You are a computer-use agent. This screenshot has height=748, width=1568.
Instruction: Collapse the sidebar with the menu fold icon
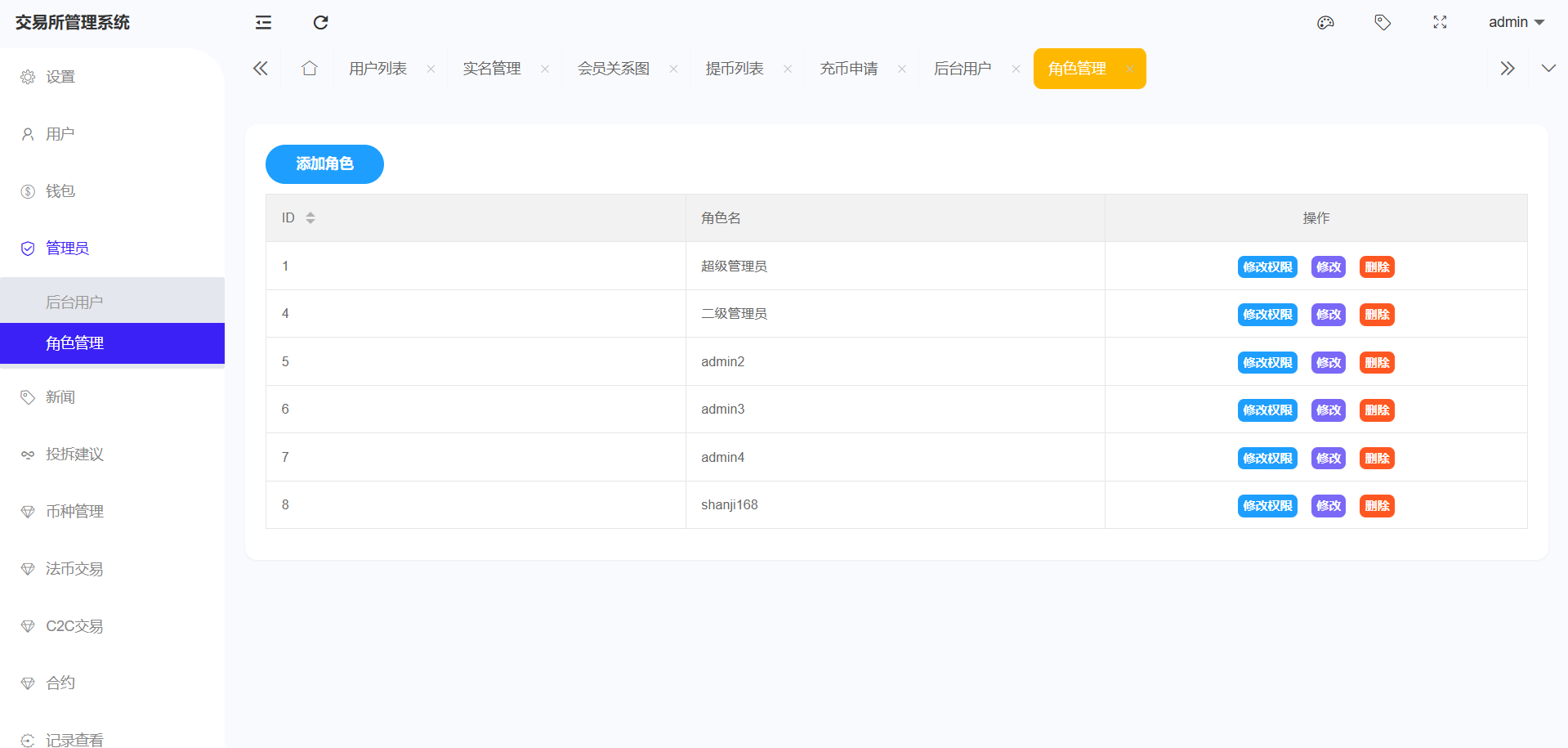point(263,23)
